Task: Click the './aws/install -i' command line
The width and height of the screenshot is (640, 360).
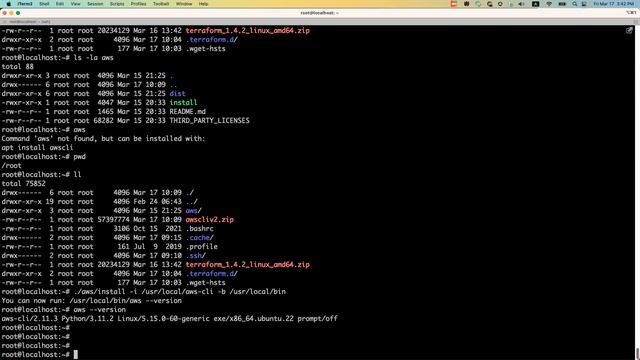Action: [x=180, y=291]
